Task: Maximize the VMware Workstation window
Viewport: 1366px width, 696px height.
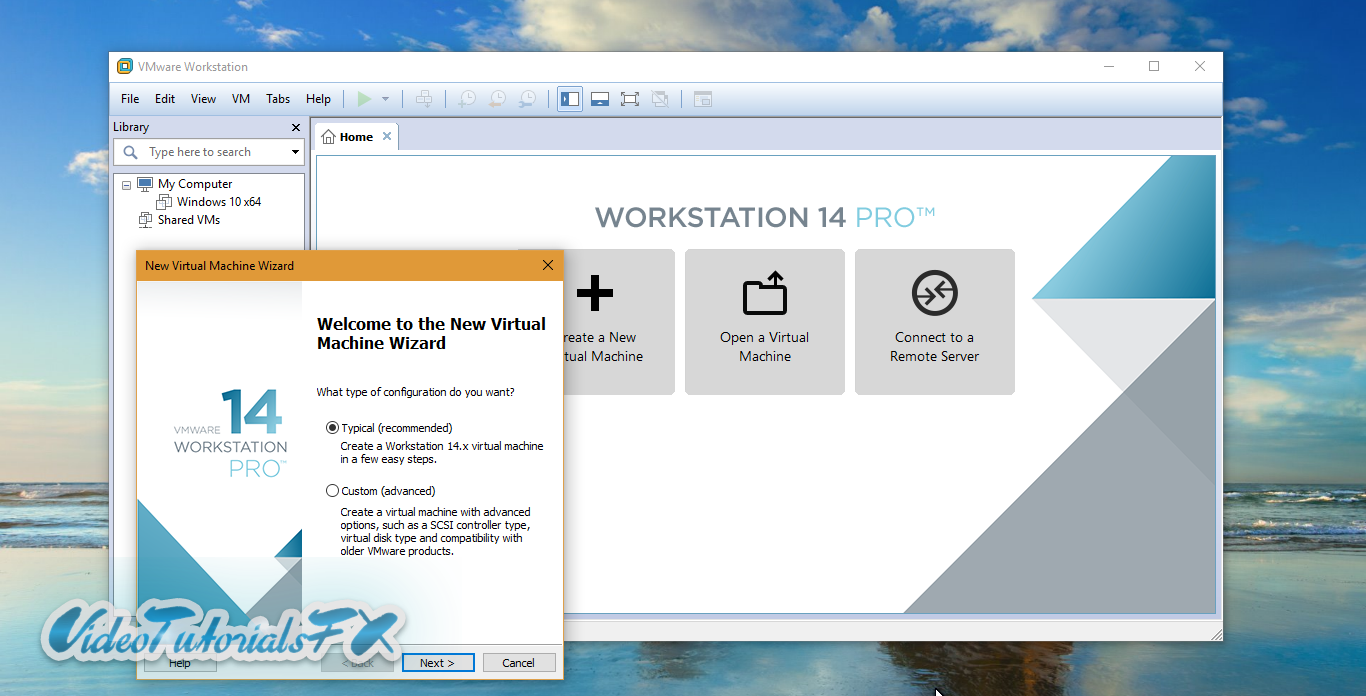Action: pyautogui.click(x=1154, y=67)
